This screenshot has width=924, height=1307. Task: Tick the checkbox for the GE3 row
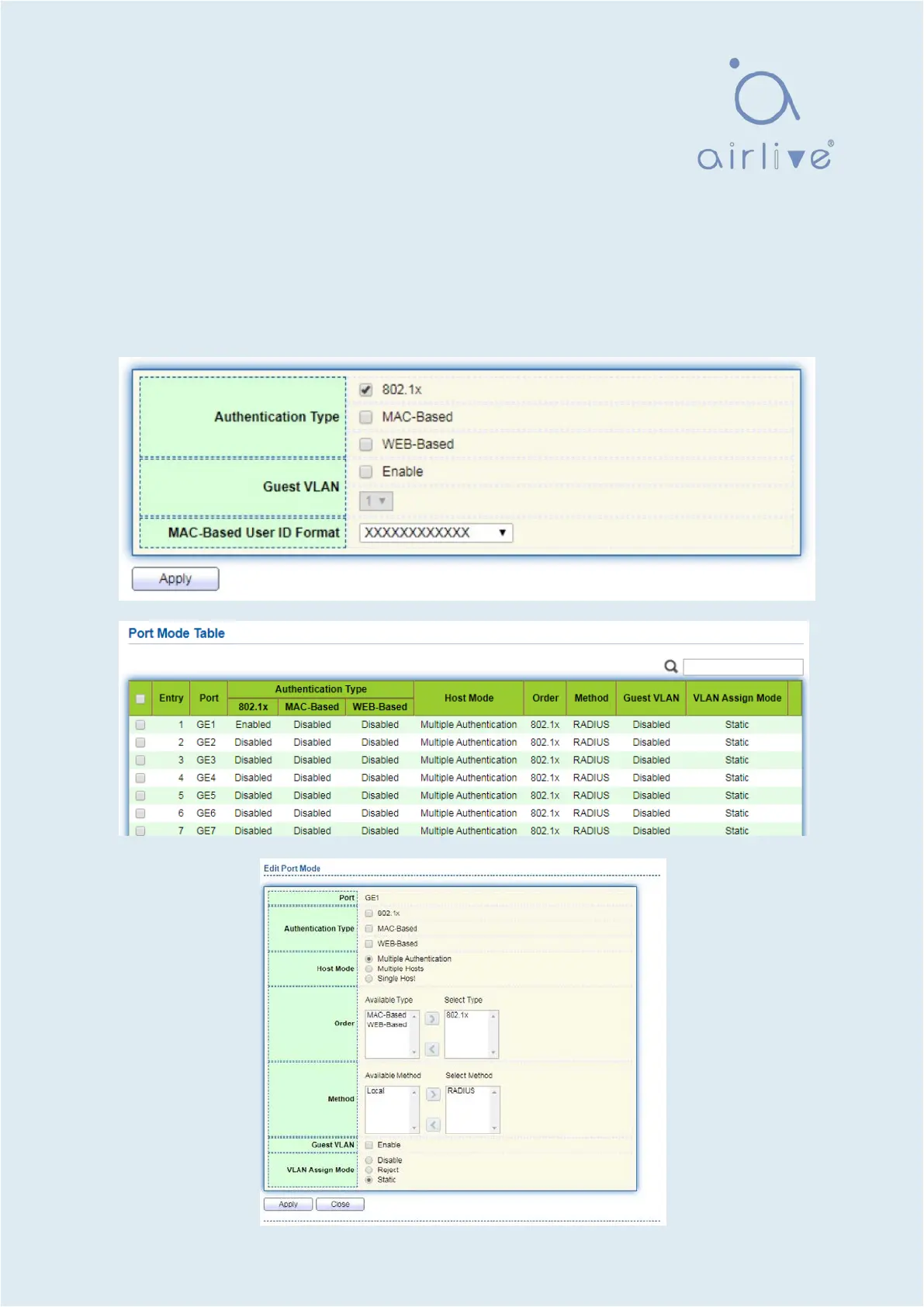point(140,761)
